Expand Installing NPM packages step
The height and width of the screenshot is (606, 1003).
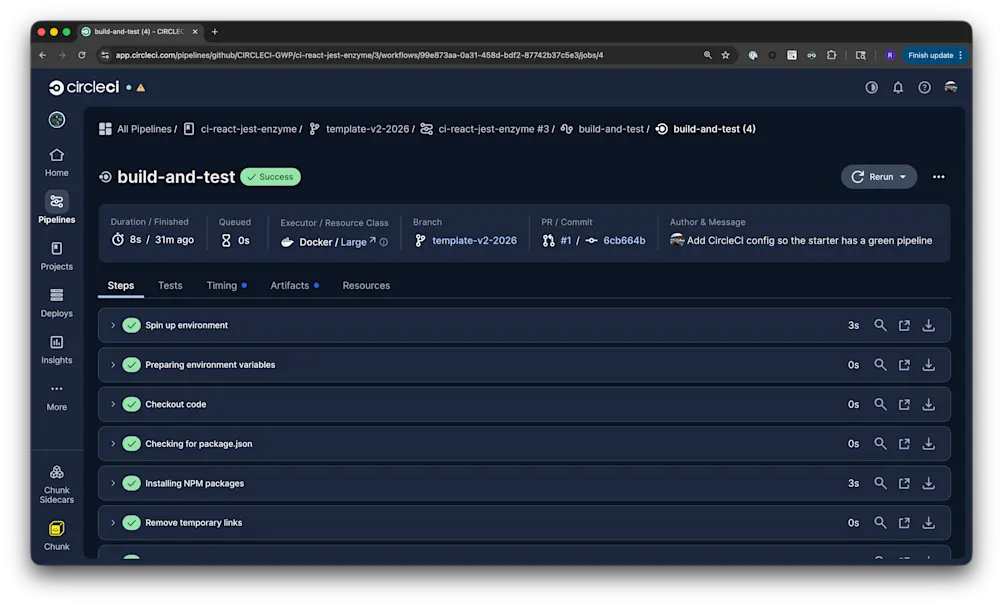[x=113, y=483]
